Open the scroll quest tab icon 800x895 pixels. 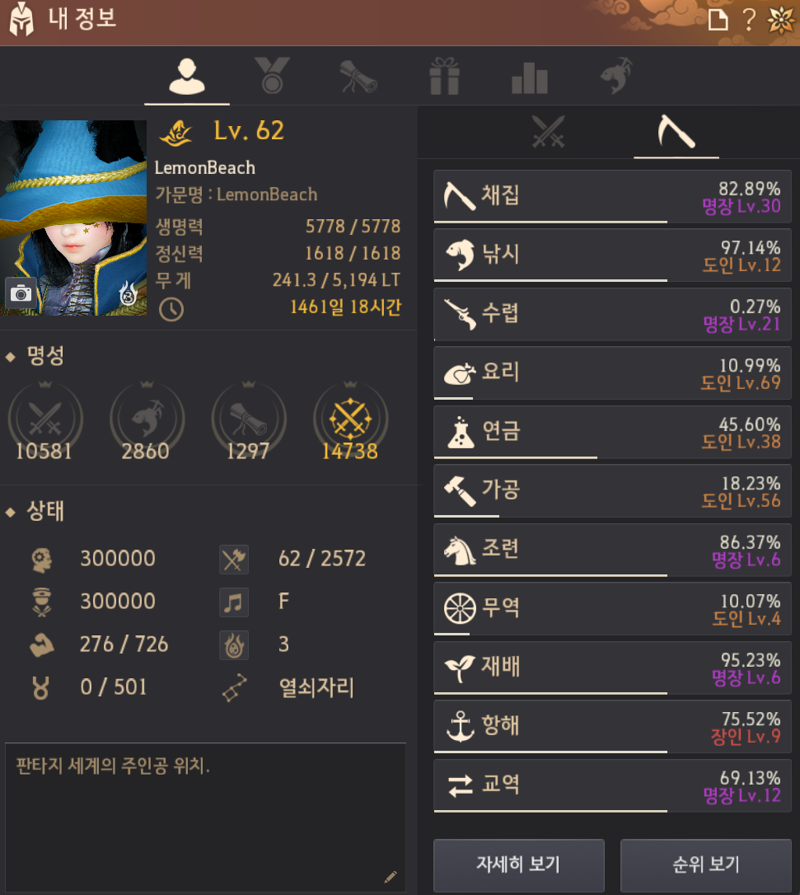tap(358, 76)
